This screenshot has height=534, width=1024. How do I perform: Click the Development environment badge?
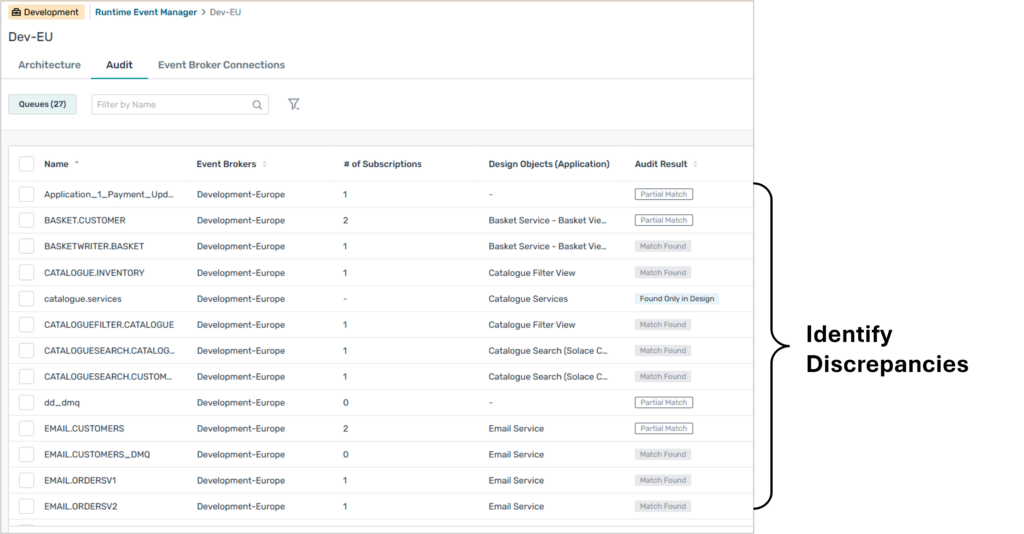pyautogui.click(x=45, y=12)
